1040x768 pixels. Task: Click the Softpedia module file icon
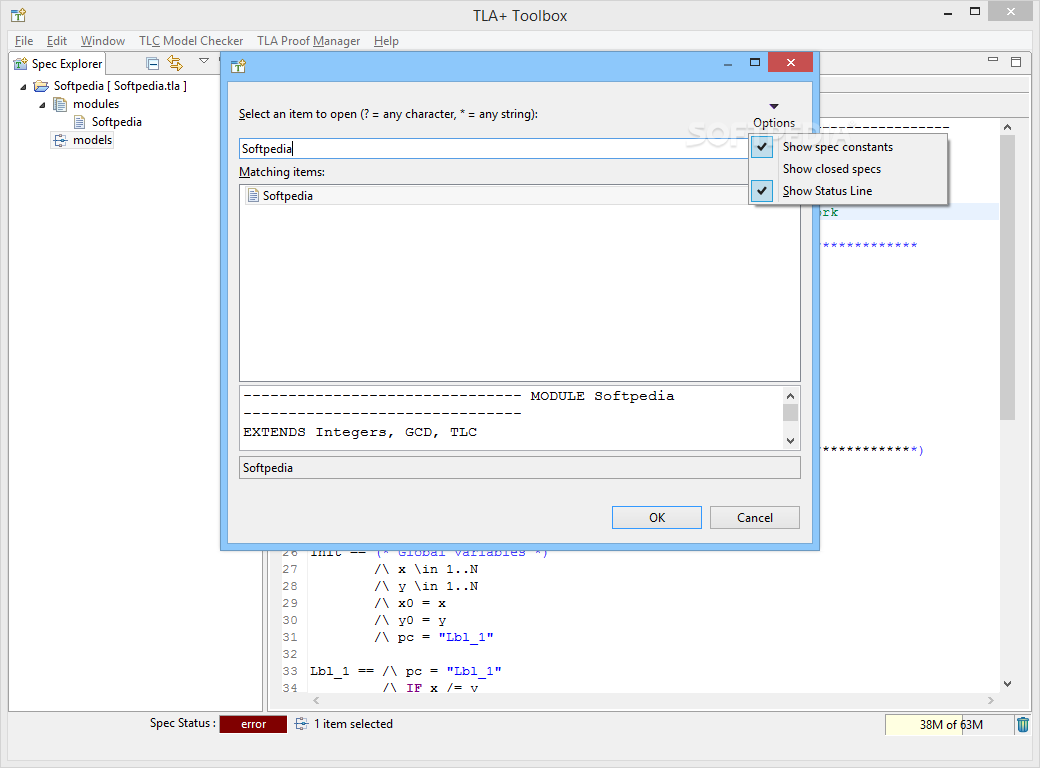(x=80, y=122)
